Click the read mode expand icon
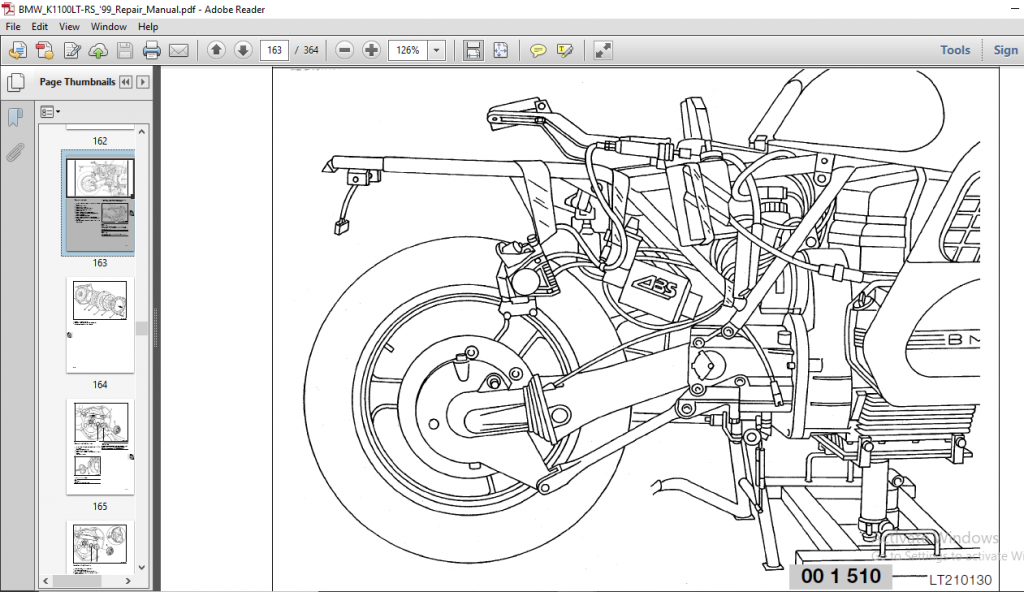This screenshot has width=1024, height=592. [x=603, y=50]
